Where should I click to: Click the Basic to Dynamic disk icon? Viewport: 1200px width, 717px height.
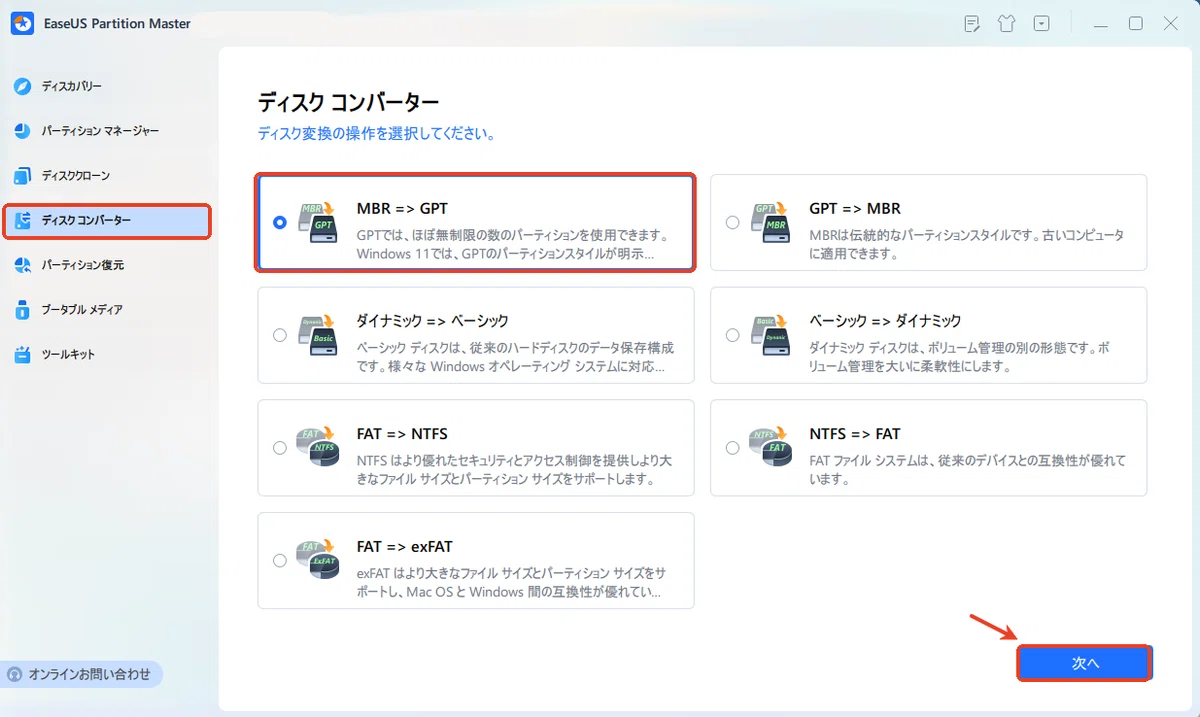(772, 335)
